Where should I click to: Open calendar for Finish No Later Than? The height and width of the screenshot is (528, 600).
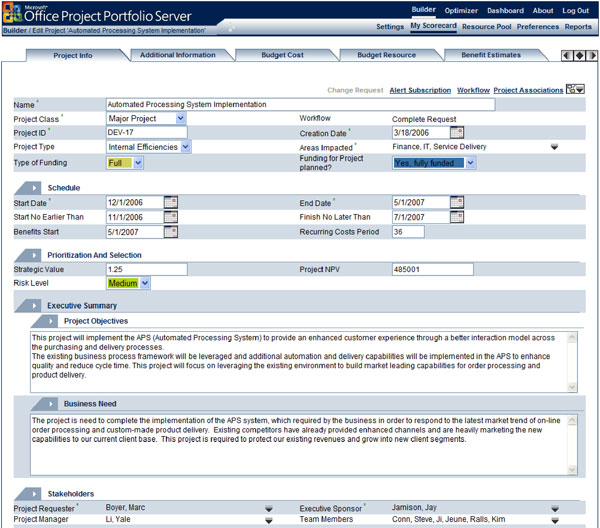pyautogui.click(x=456, y=217)
